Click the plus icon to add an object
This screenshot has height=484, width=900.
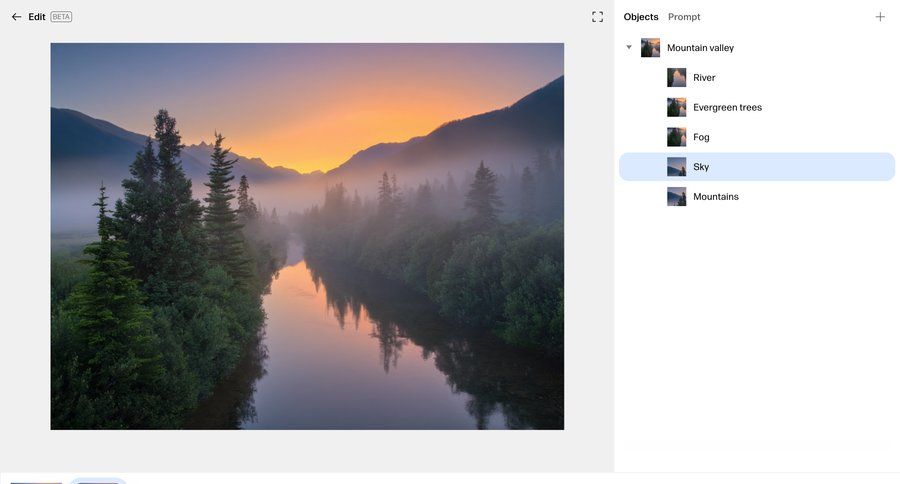pos(880,17)
